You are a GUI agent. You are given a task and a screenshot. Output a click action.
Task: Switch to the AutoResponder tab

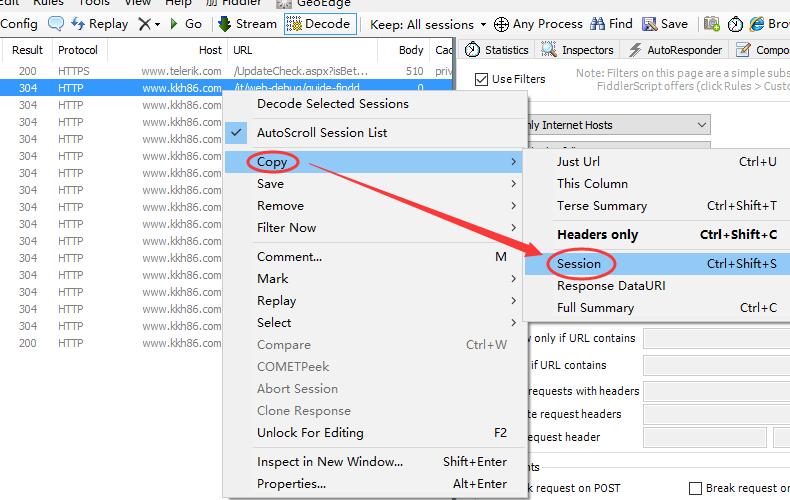click(x=675, y=50)
